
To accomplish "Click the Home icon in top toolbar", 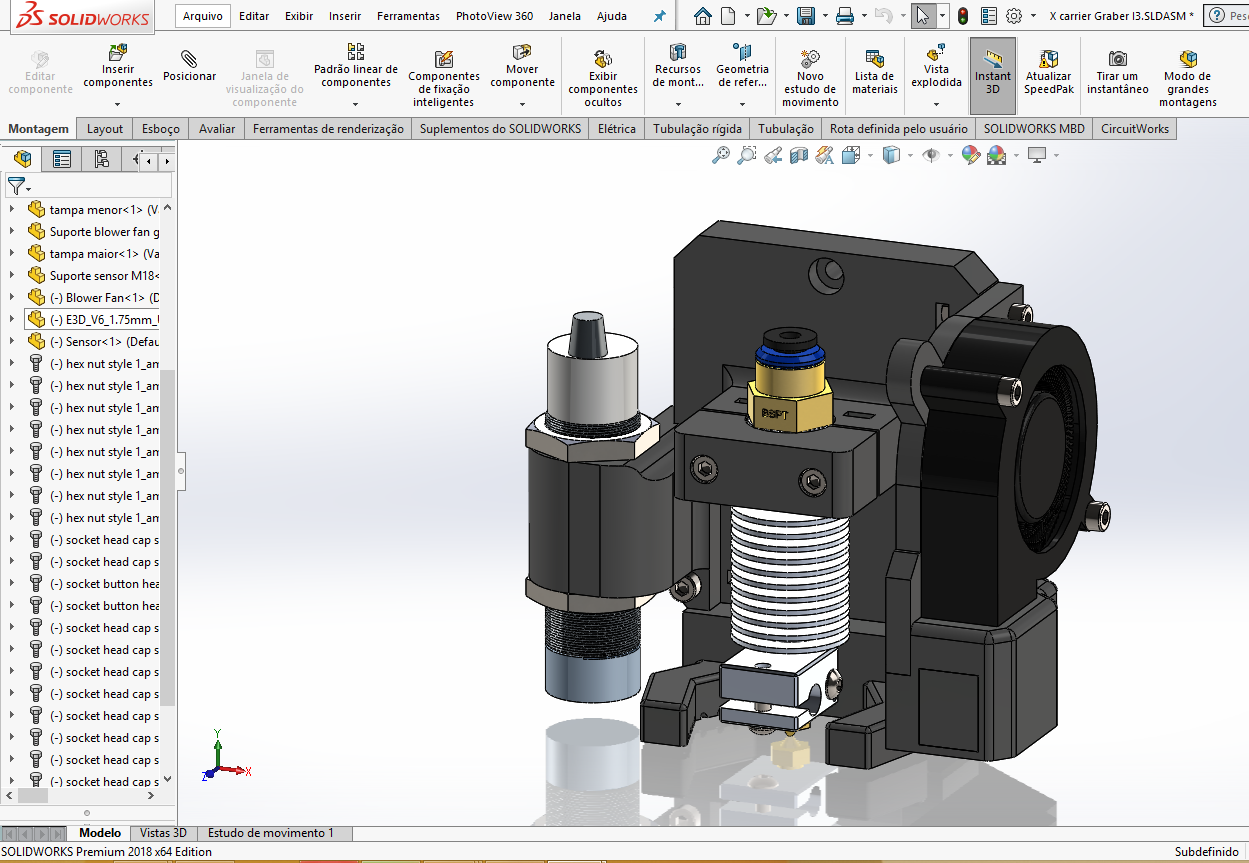I will coord(703,16).
